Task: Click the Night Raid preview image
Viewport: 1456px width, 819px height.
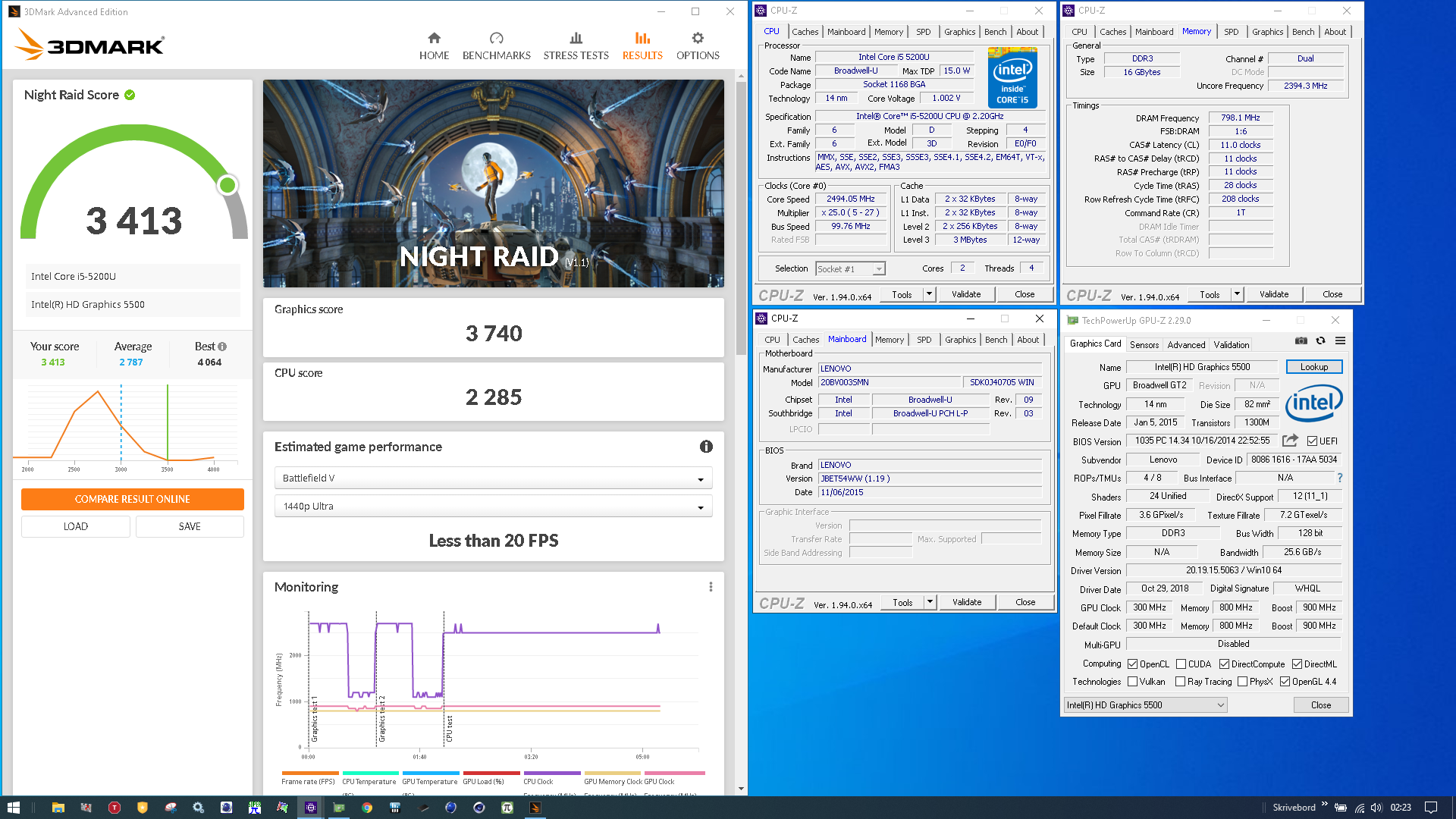Action: pyautogui.click(x=493, y=184)
